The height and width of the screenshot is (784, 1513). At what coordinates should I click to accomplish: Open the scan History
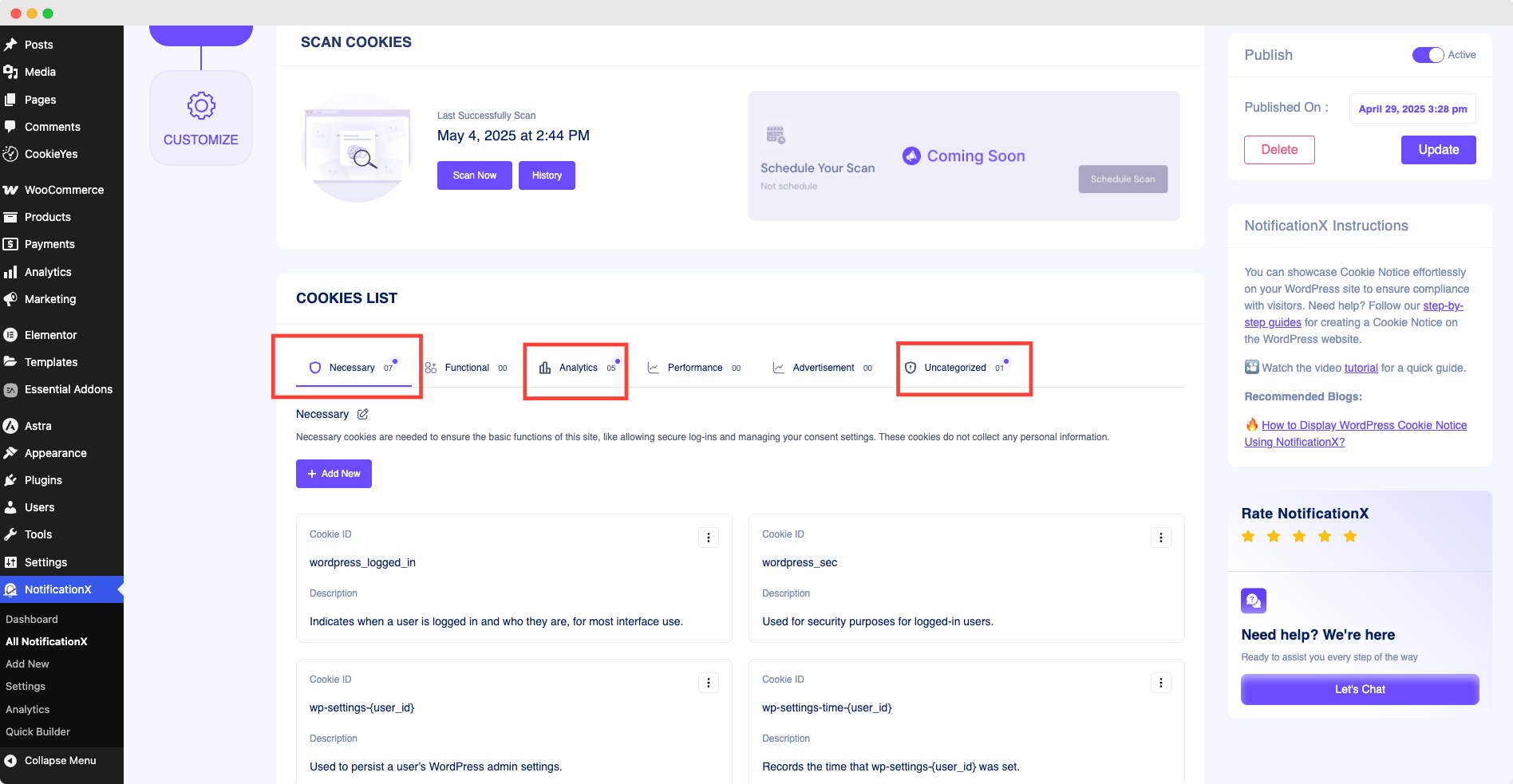click(547, 175)
